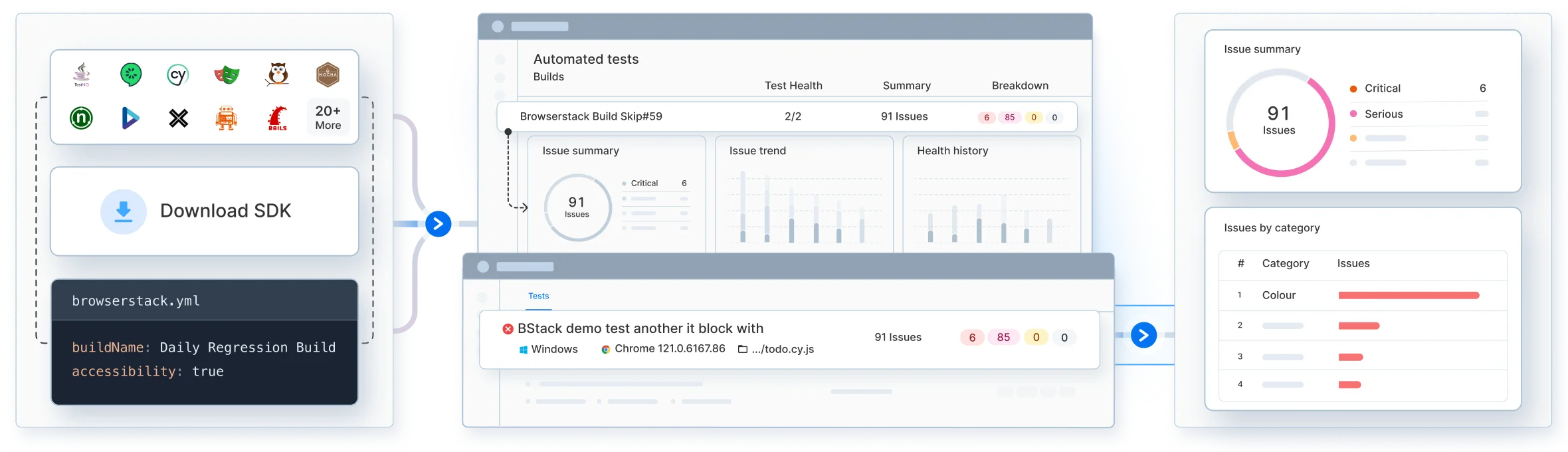Image resolution: width=1568 pixels, height=452 pixels.
Task: Click the Chrome browser icon
Action: click(605, 350)
